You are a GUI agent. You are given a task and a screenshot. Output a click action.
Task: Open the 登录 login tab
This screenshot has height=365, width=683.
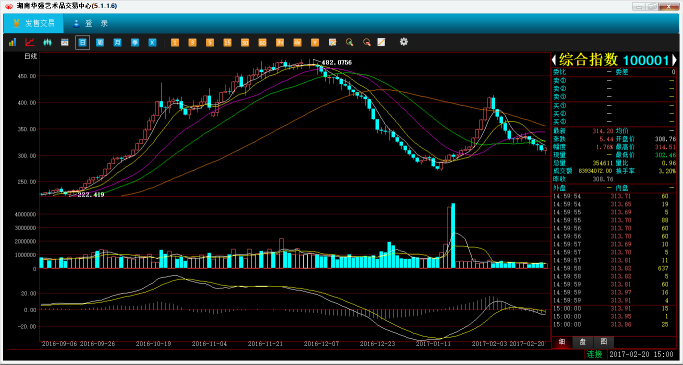(x=91, y=24)
